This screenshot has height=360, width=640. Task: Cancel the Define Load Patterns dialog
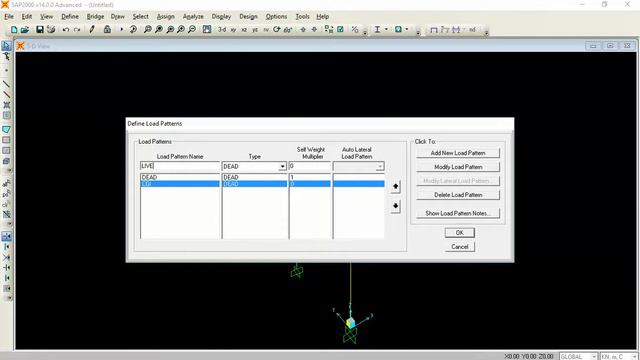460,247
